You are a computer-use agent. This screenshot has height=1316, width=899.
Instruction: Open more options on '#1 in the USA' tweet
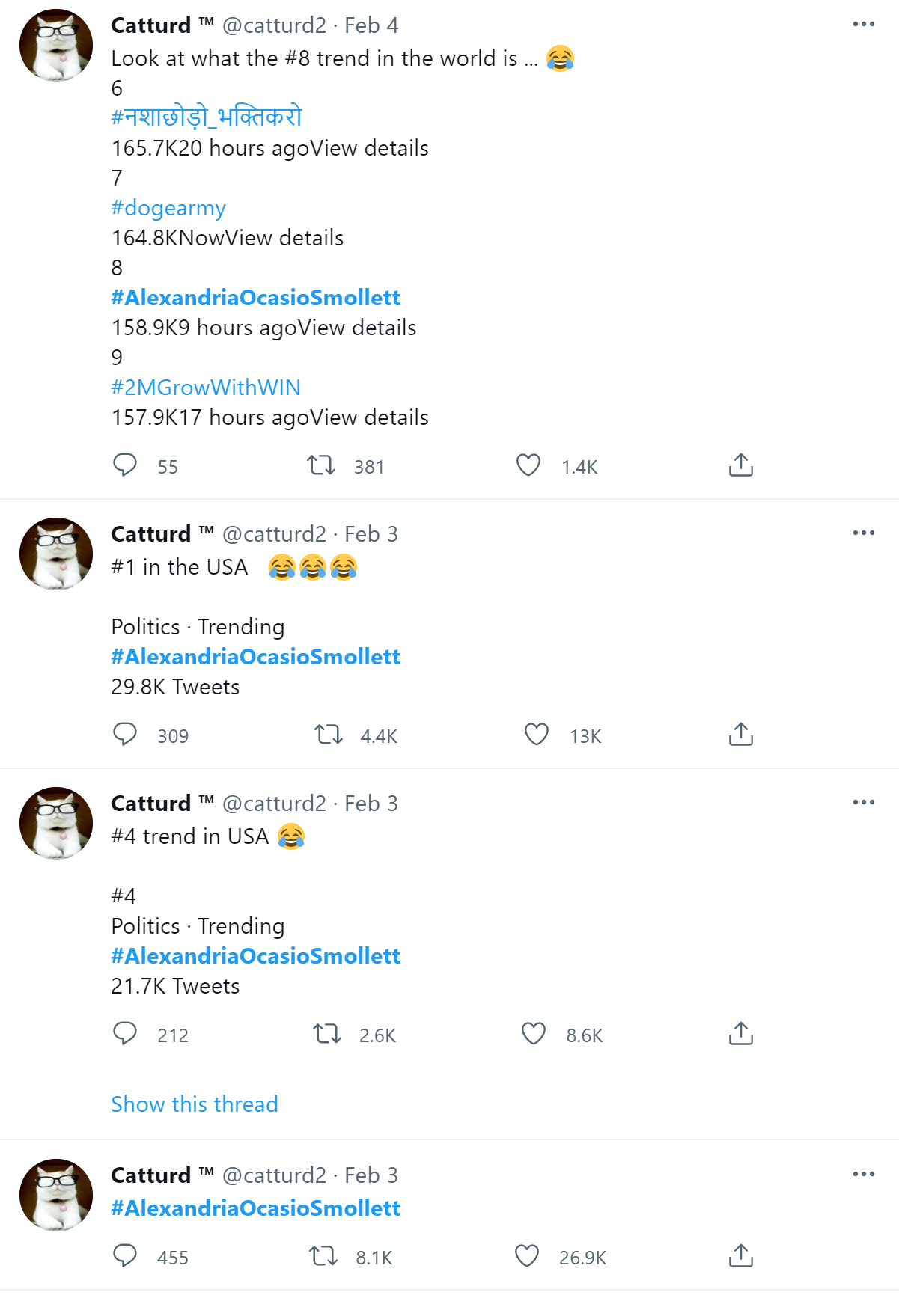click(x=863, y=533)
